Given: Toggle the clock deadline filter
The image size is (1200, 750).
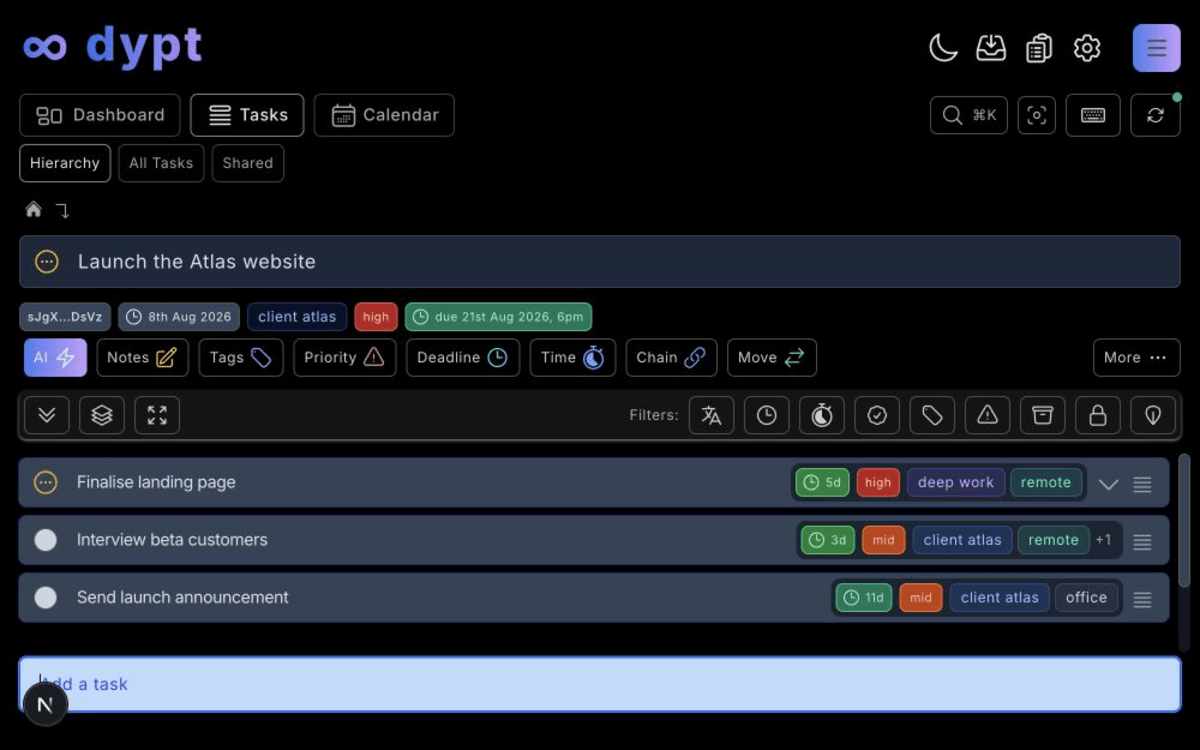Looking at the screenshot, I should point(767,415).
